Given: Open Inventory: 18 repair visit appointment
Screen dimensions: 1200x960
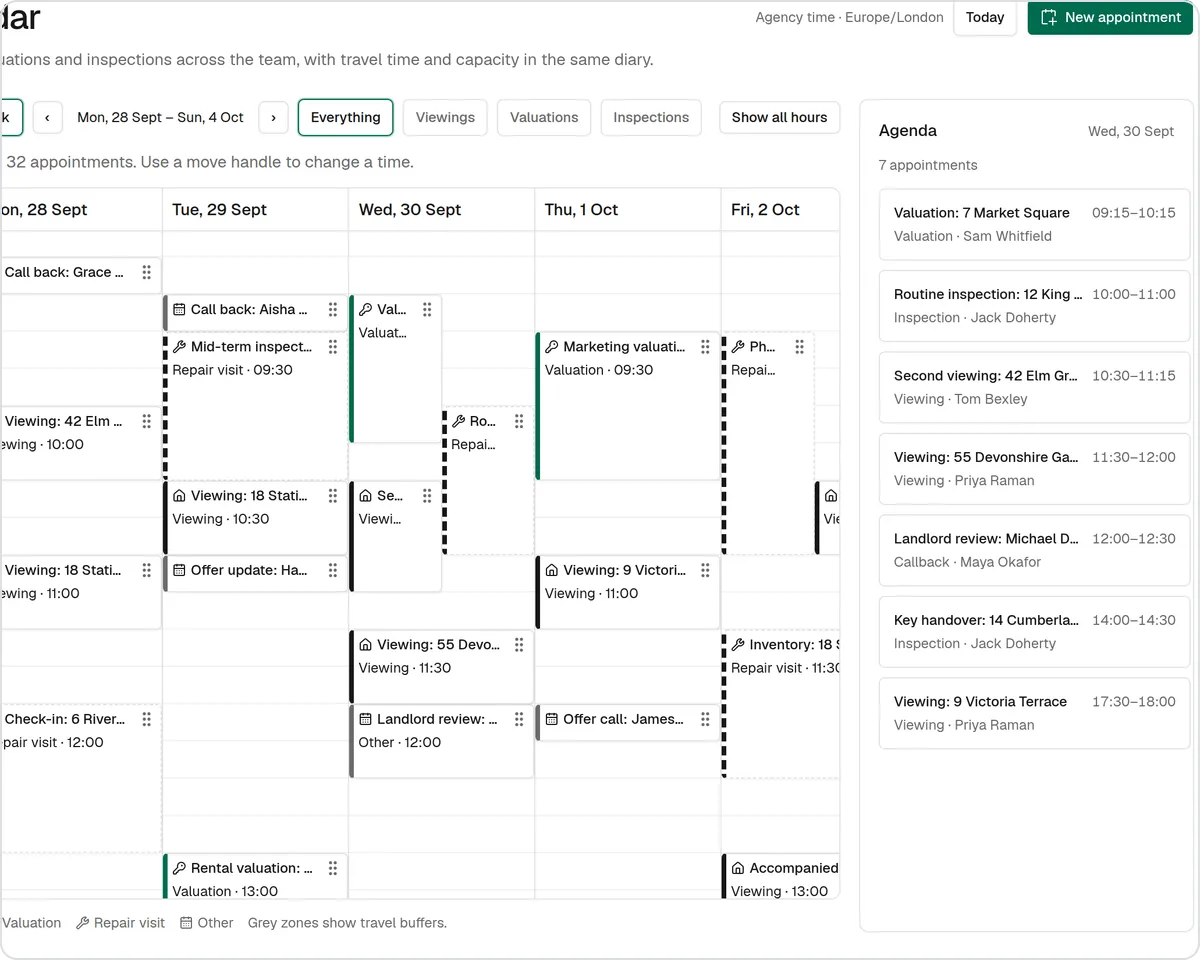Looking at the screenshot, I should pos(782,704).
